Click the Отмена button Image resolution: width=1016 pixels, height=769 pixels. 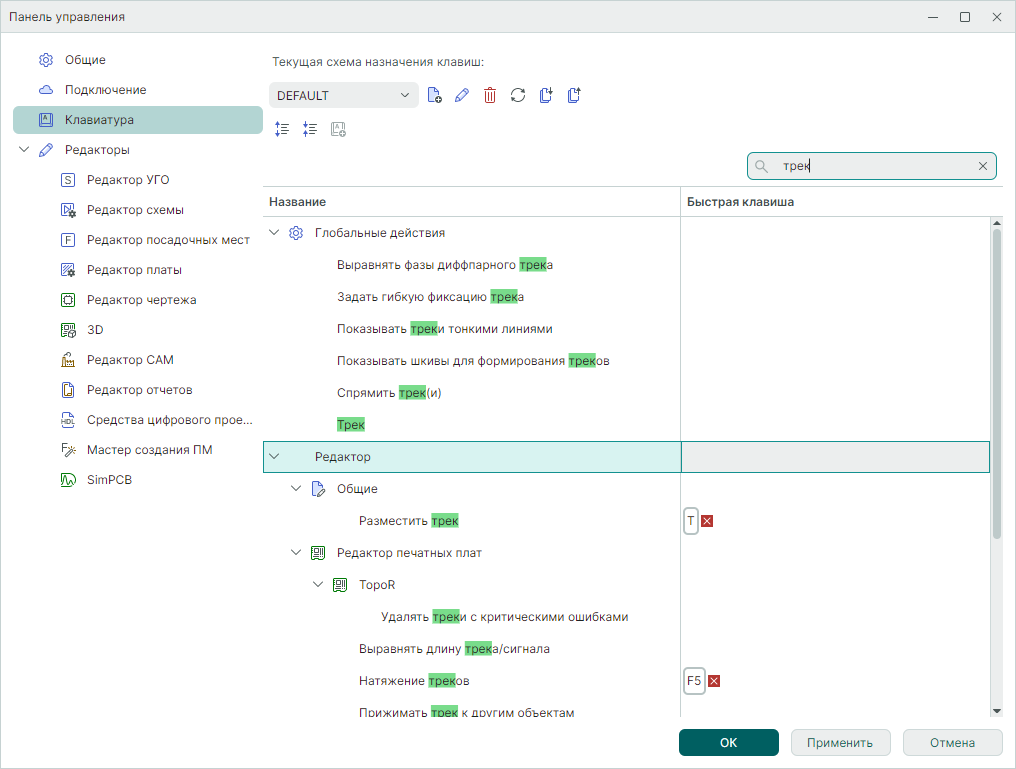[x=952, y=743]
